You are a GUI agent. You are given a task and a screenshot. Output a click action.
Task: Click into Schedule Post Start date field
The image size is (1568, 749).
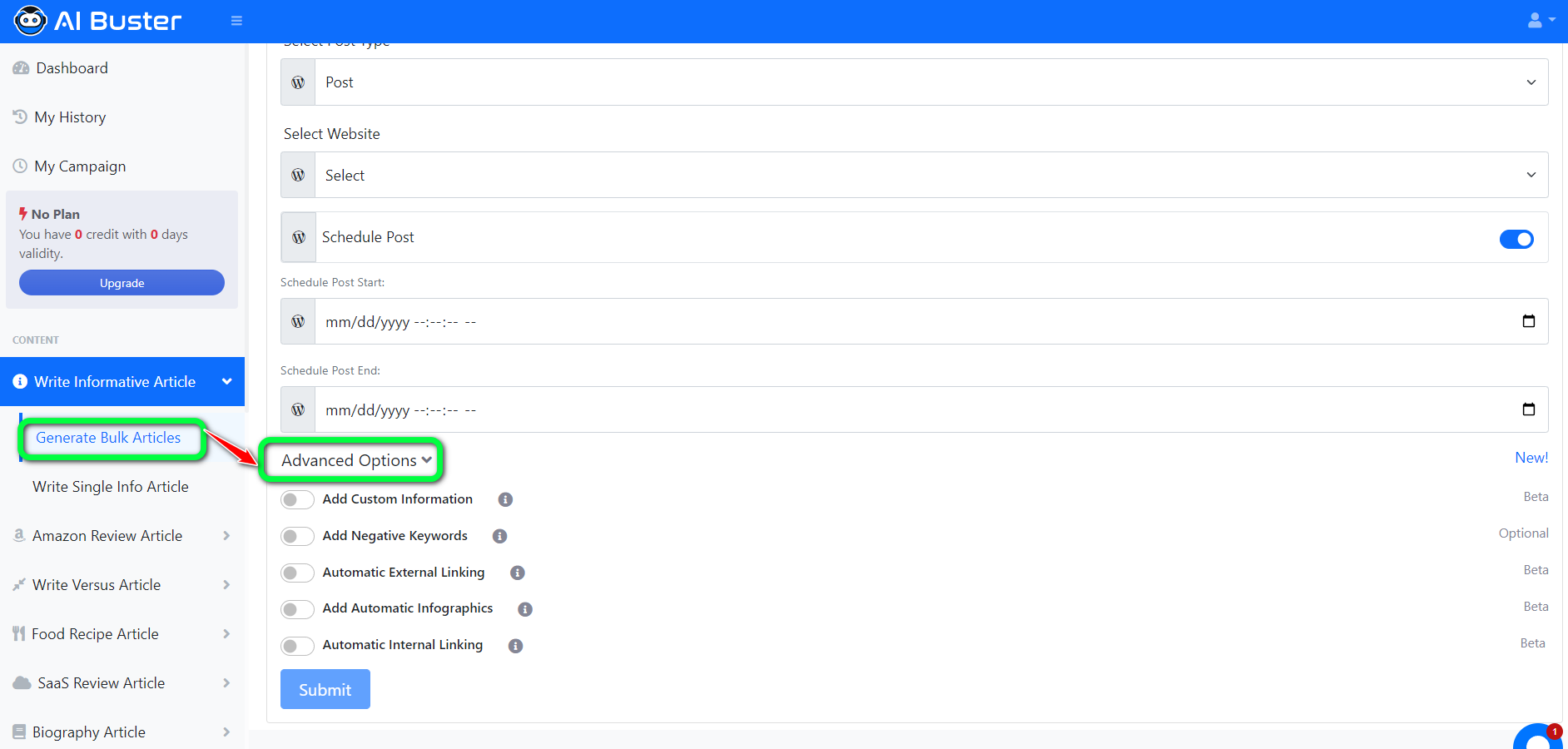pos(931,321)
